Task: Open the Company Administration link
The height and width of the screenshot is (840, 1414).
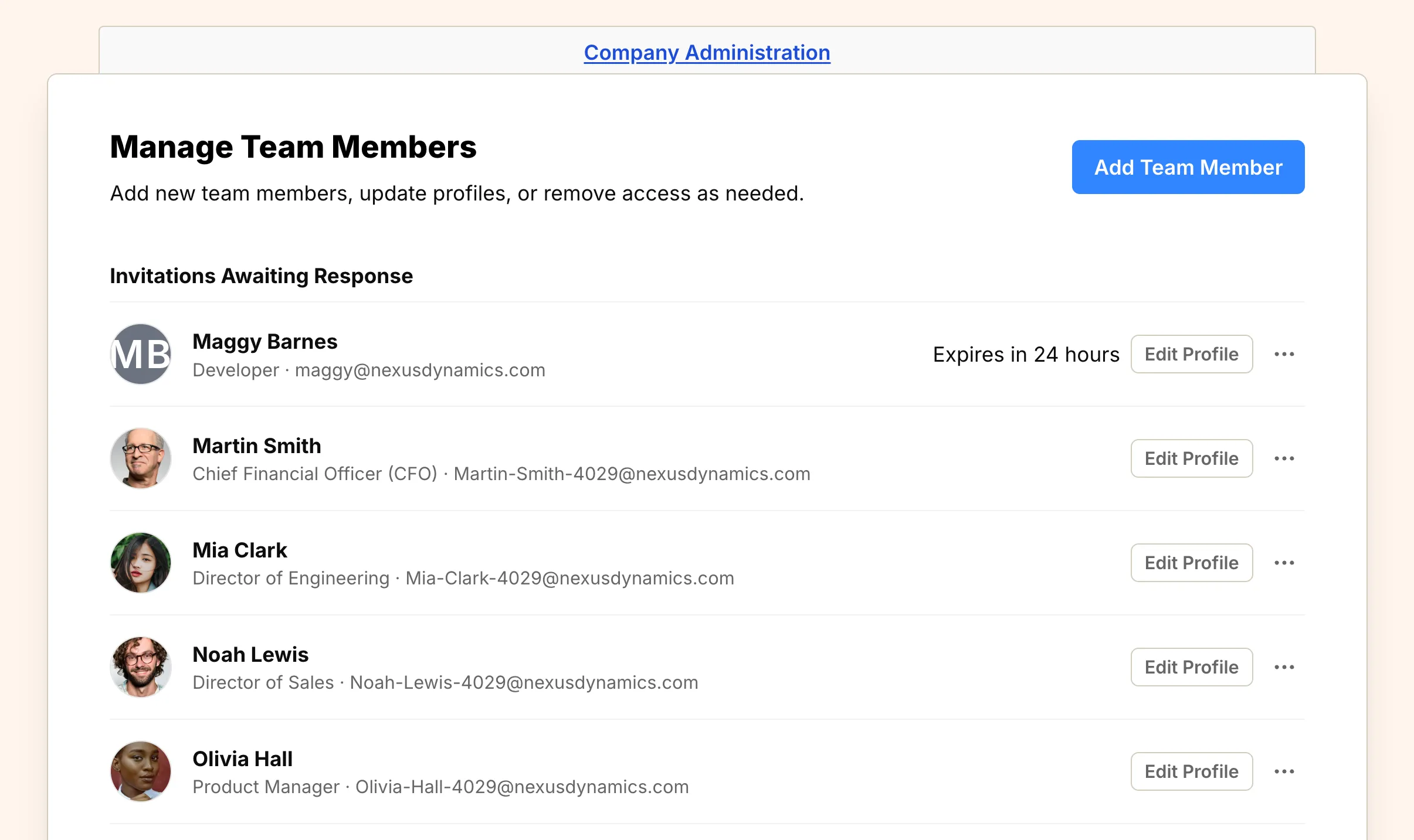Action: 706,53
